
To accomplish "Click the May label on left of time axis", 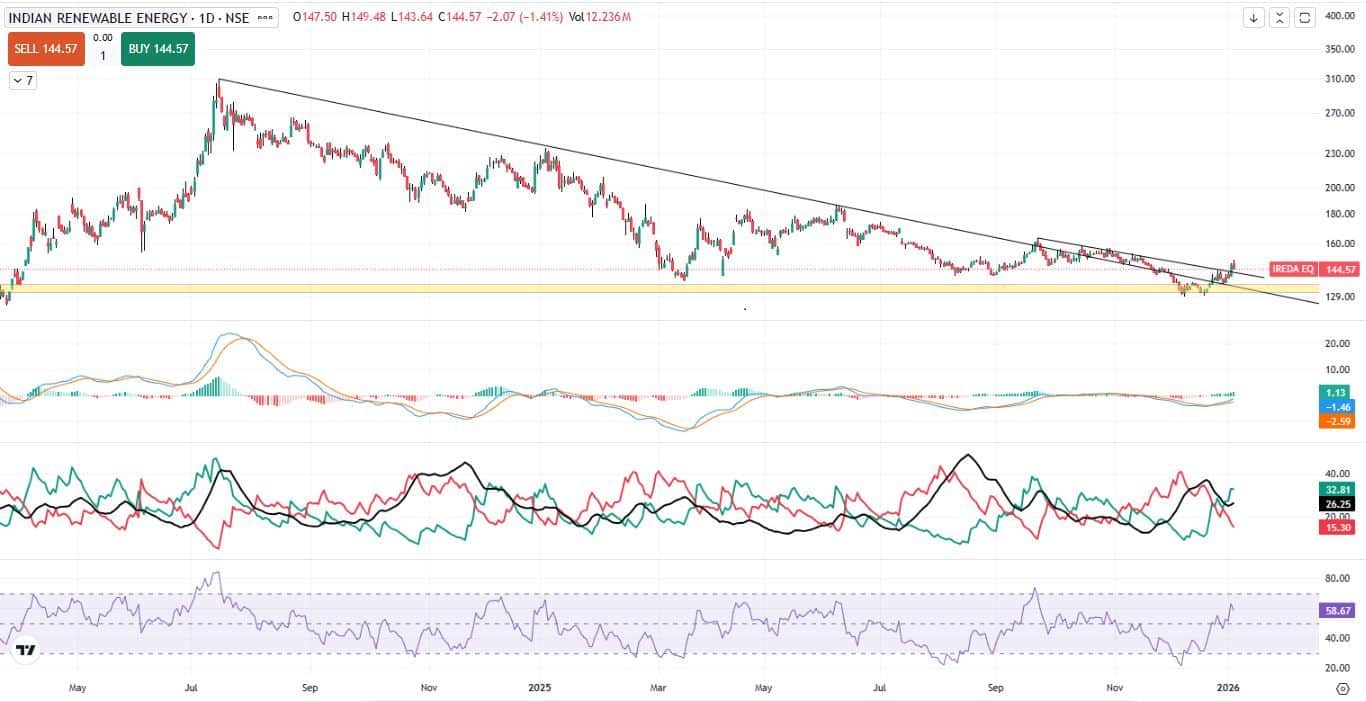I will 78,688.
